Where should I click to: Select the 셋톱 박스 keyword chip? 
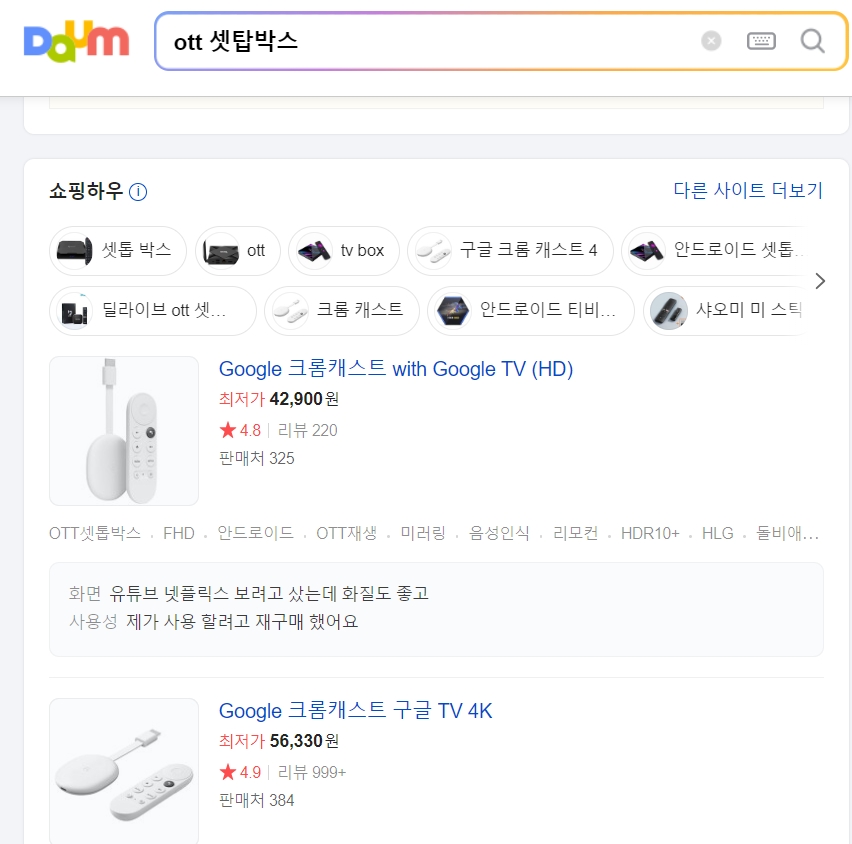pyautogui.click(x=118, y=251)
